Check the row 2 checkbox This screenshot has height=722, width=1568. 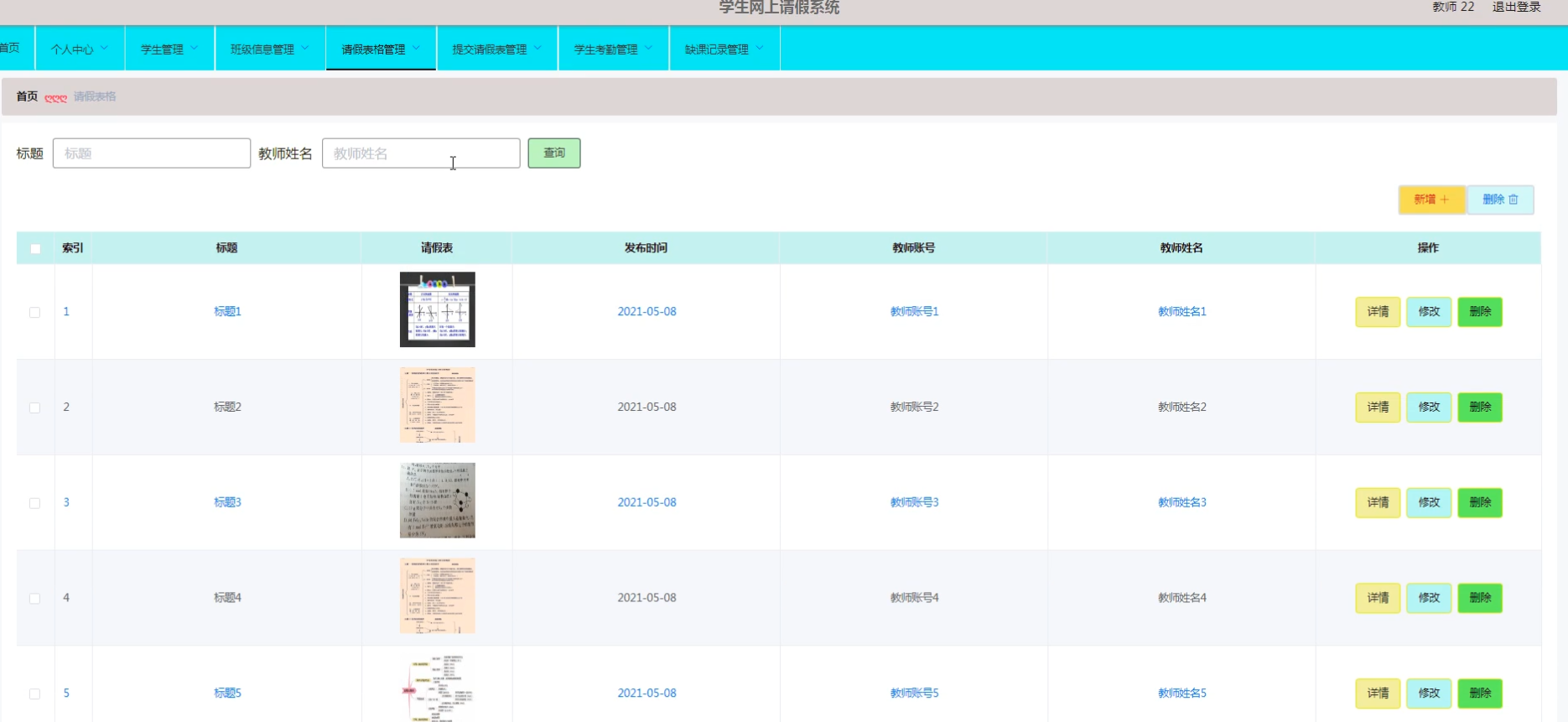(35, 408)
